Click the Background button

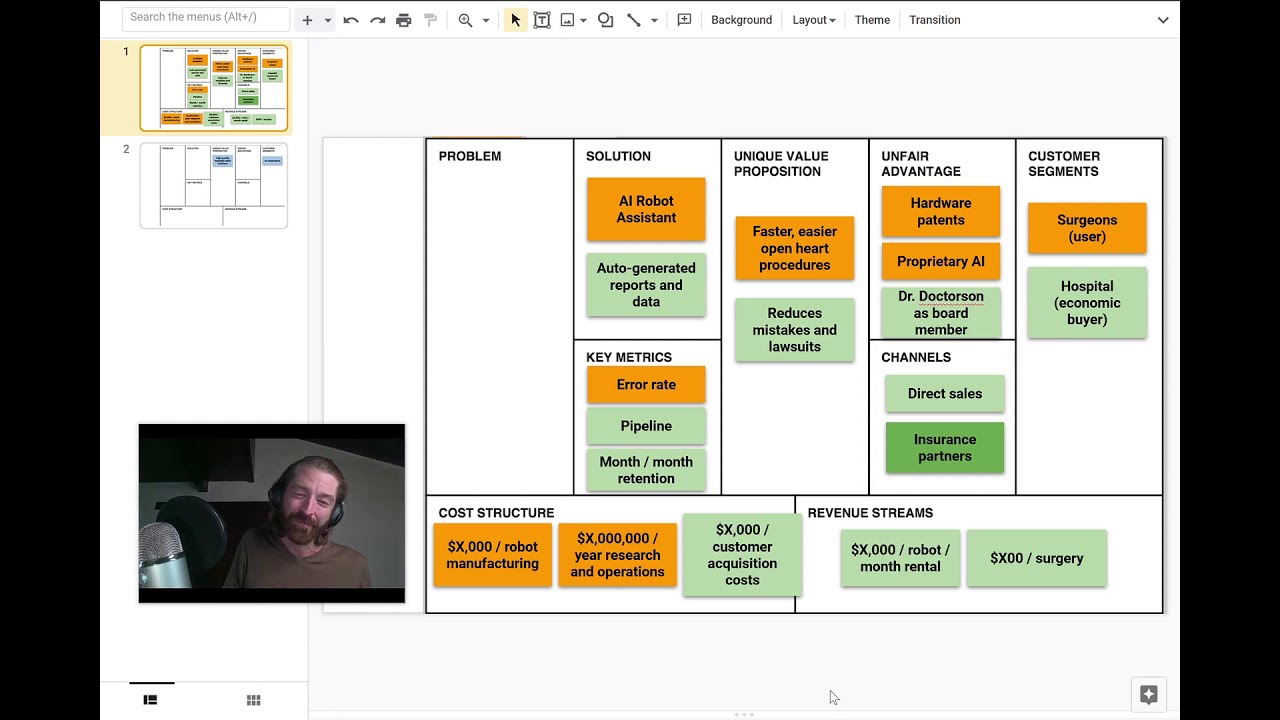tap(741, 20)
